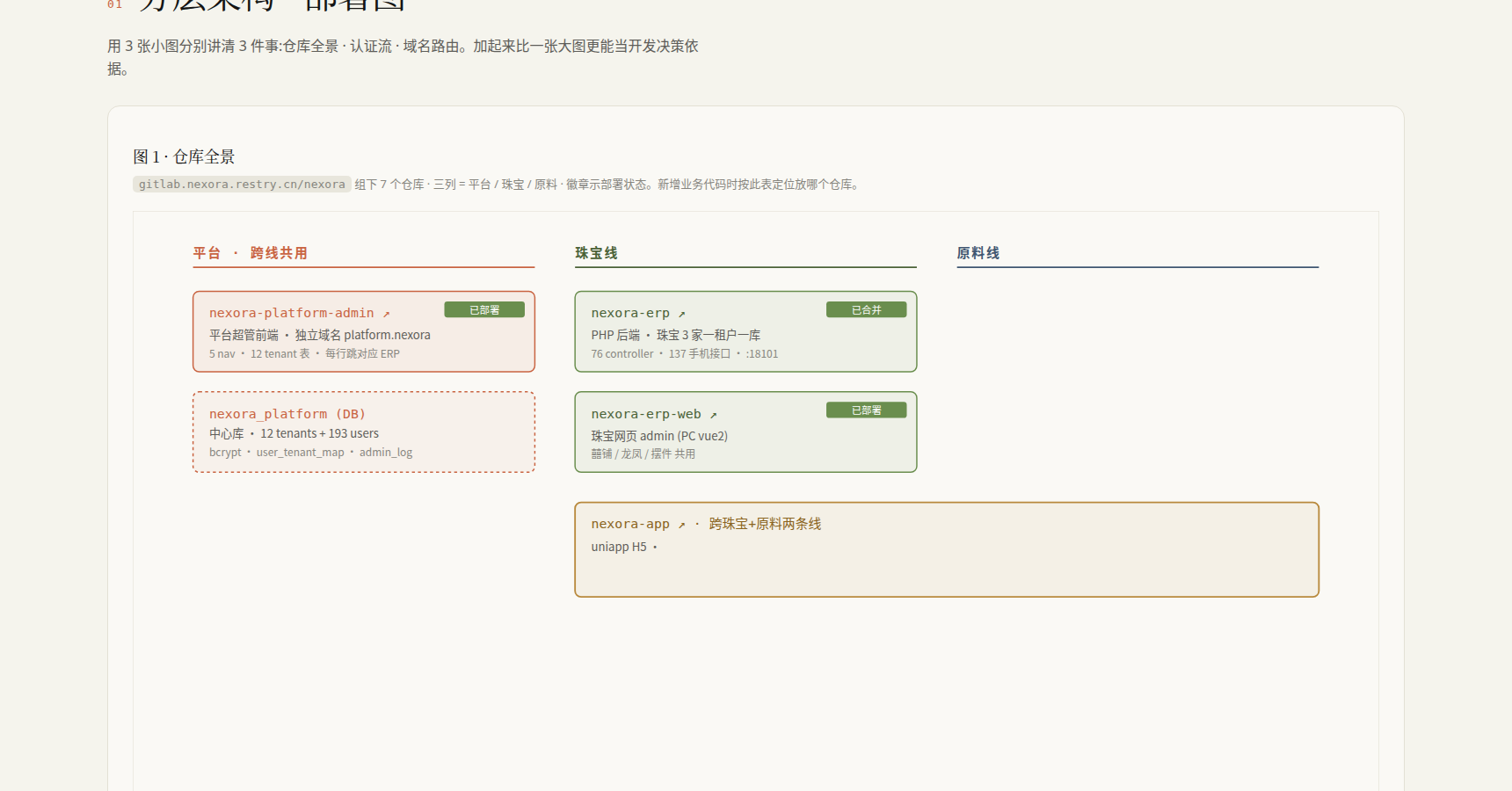This screenshot has height=791, width=1512.
Task: Click text 中心库 · 12 tenants + 193 users
Action: tap(294, 433)
